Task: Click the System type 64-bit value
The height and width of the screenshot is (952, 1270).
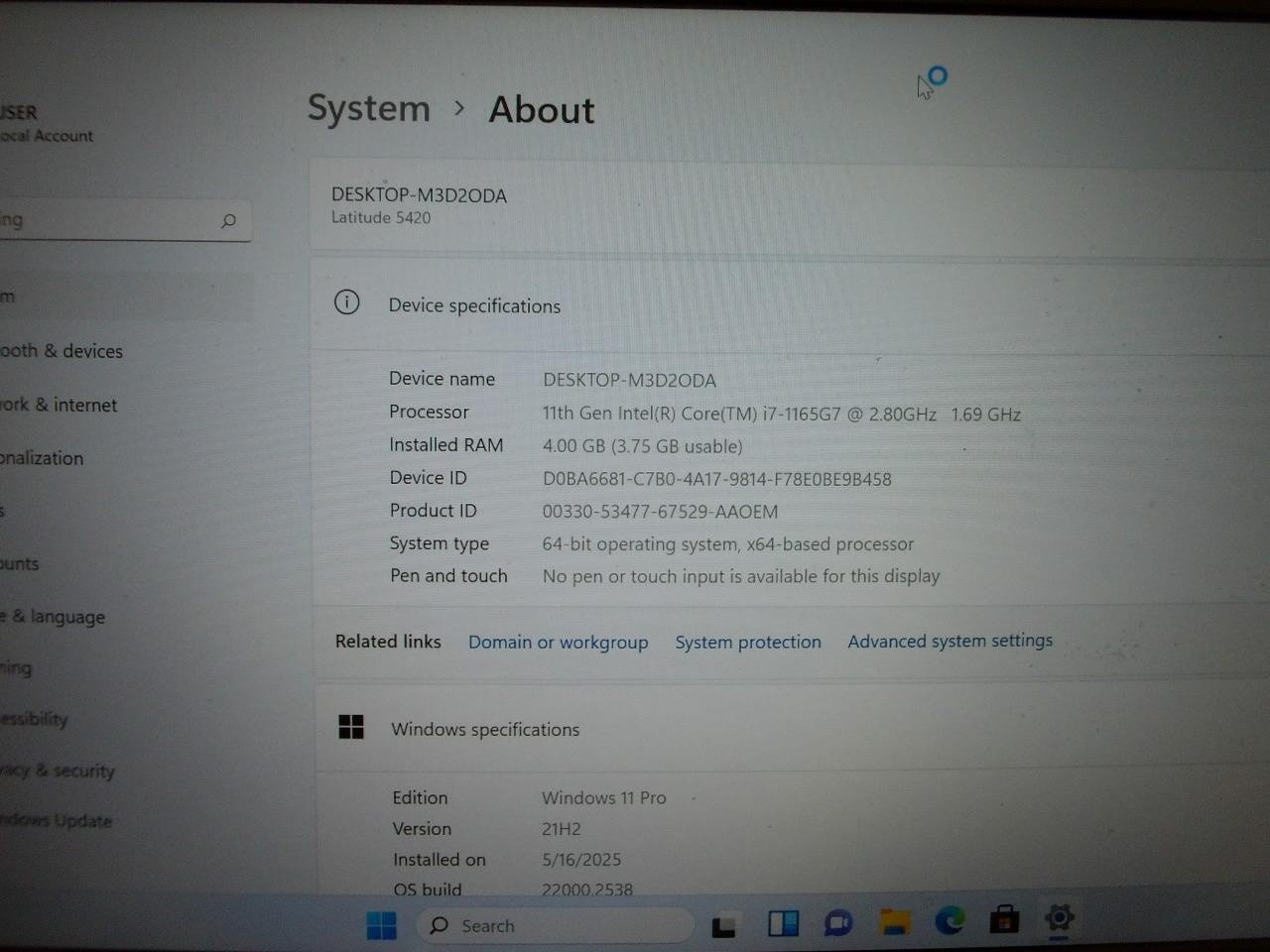Action: click(727, 543)
